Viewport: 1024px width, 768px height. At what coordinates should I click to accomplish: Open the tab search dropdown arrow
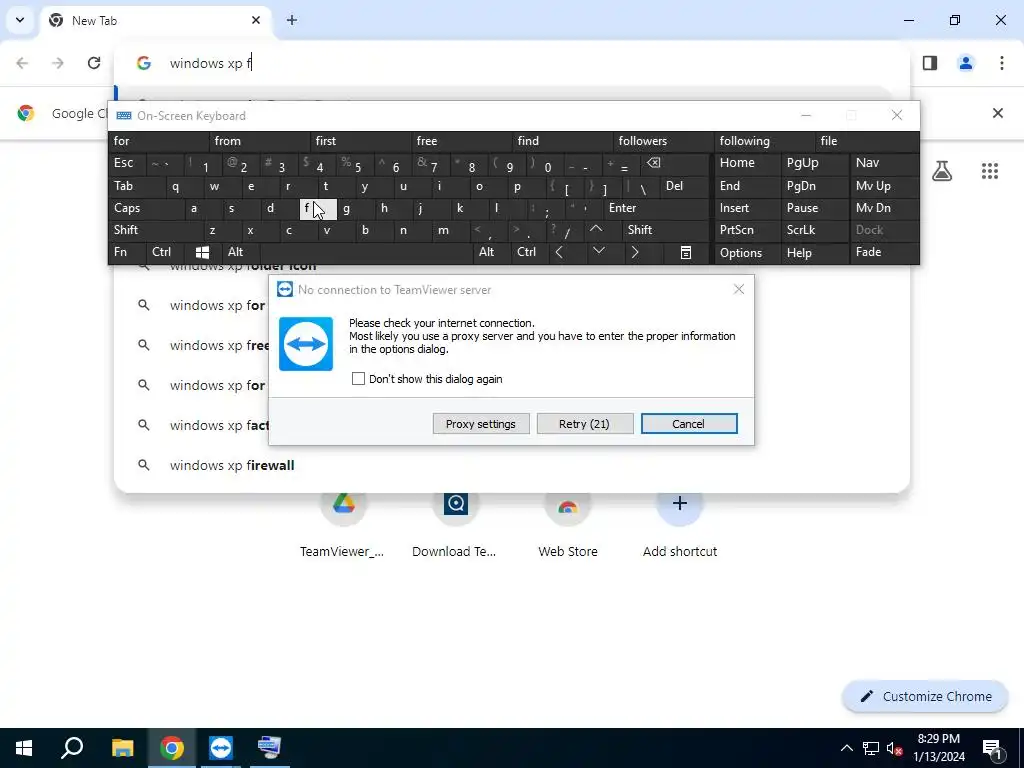click(x=20, y=20)
